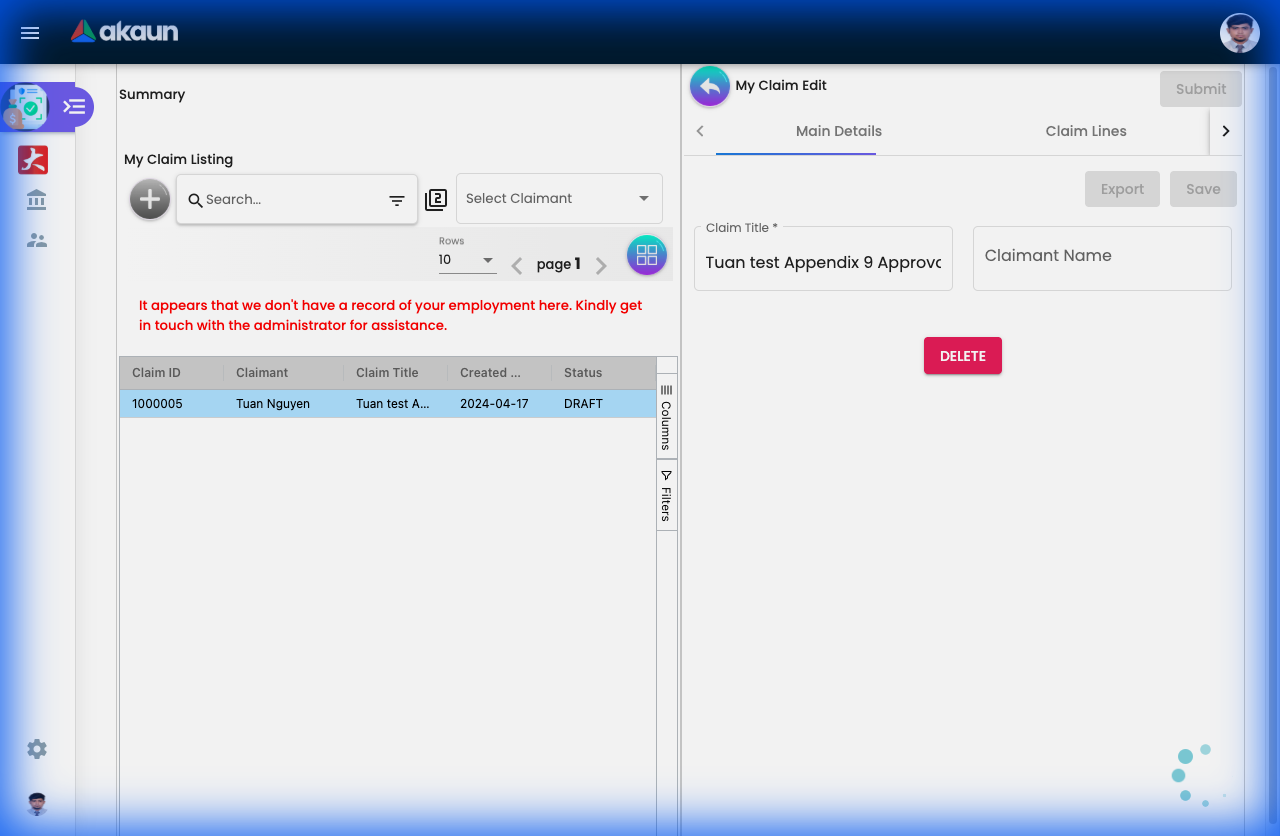Click the red app icon in the sidebar
Screen dimensions: 1280x836
pos(32,160)
